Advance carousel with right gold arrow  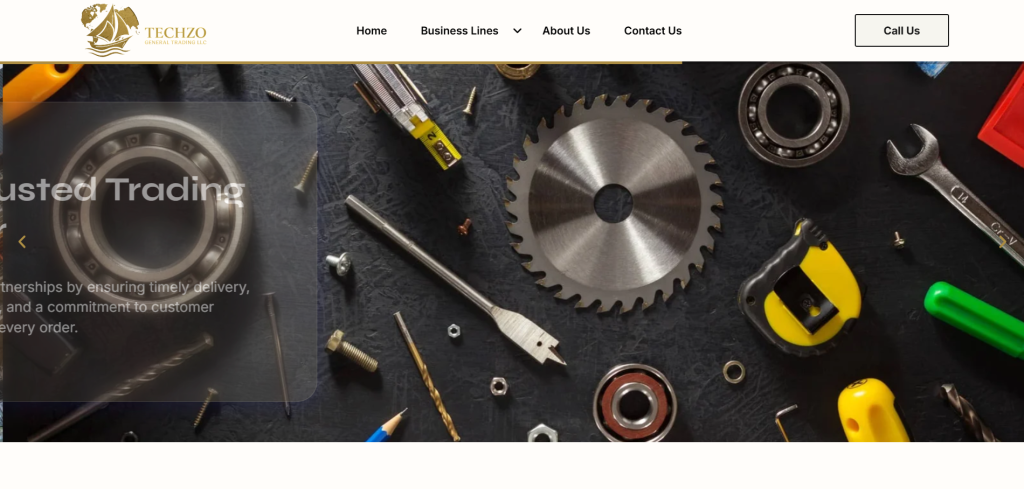click(1002, 242)
